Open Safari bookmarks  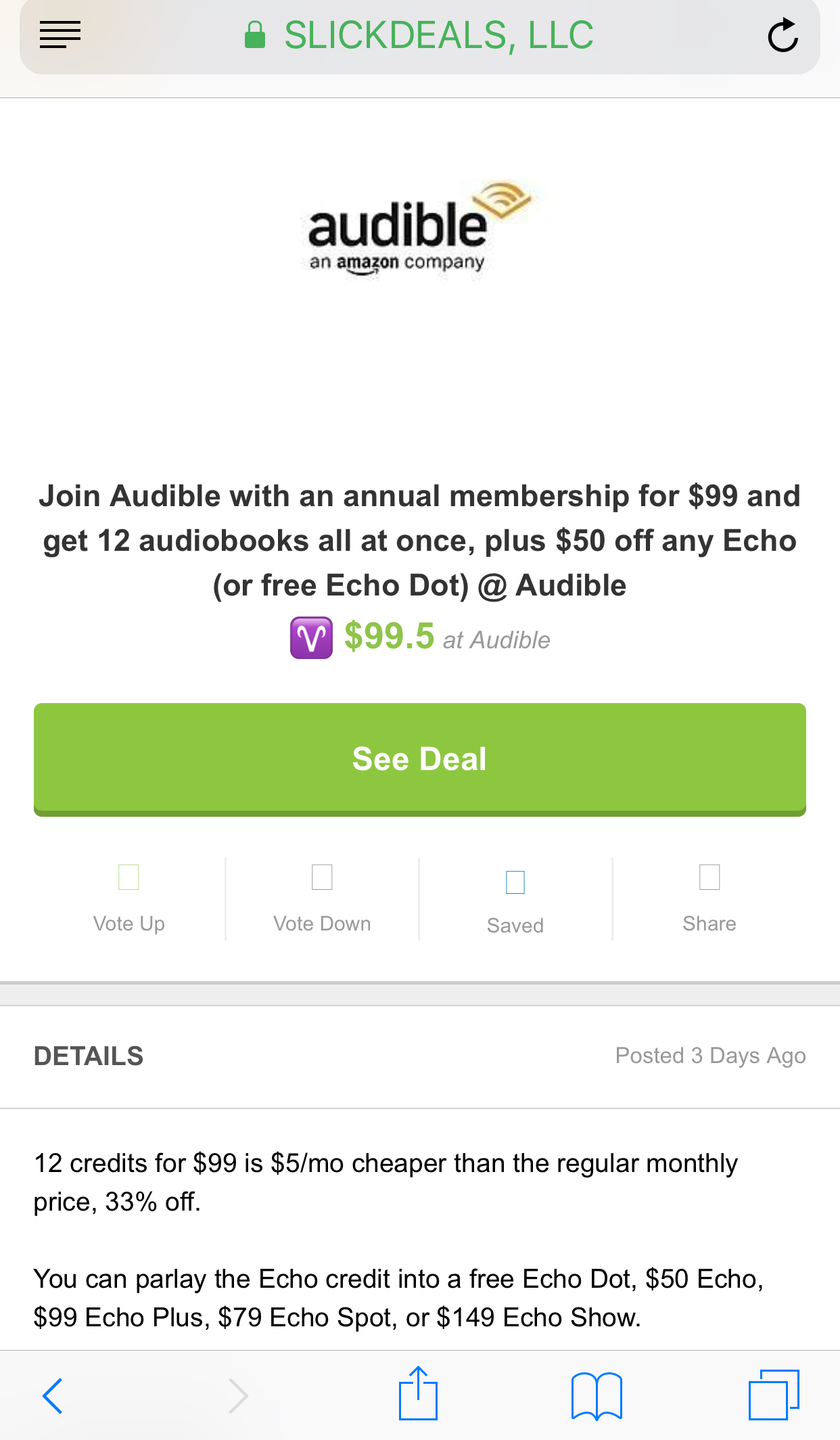596,1395
